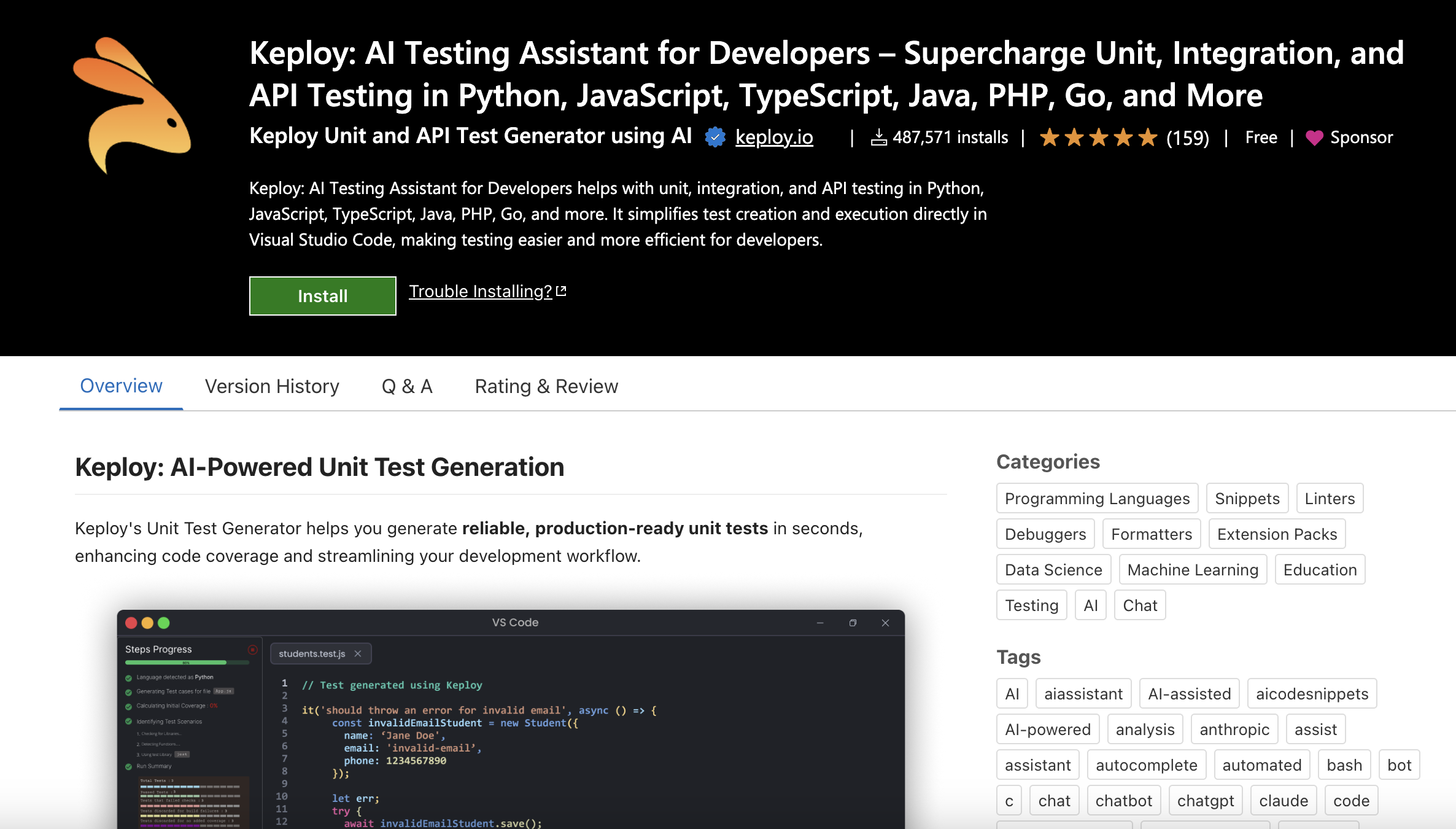
Task: Open the autocomplete tag
Action: click(1146, 765)
